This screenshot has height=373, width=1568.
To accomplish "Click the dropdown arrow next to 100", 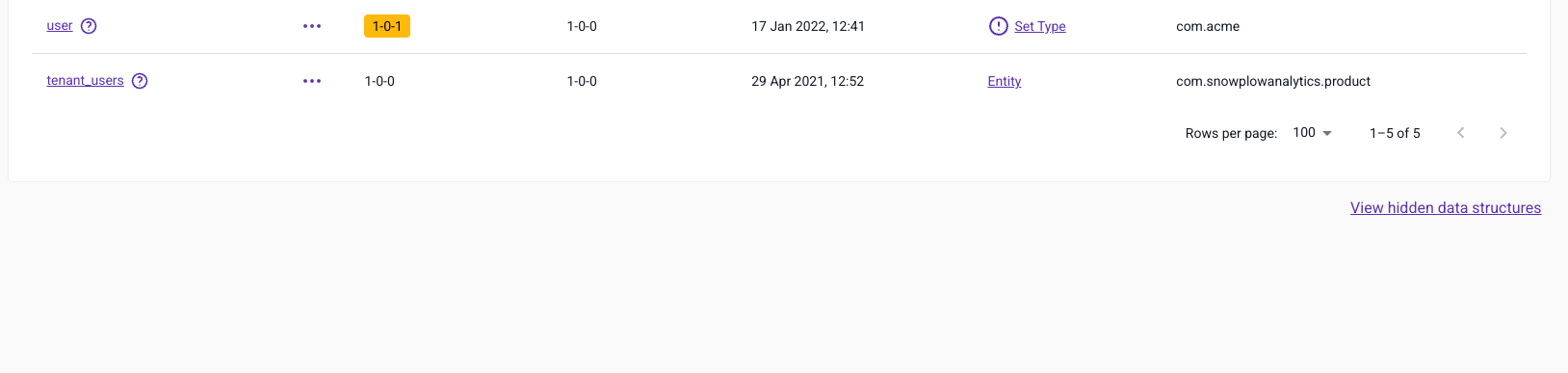I will [x=1327, y=133].
